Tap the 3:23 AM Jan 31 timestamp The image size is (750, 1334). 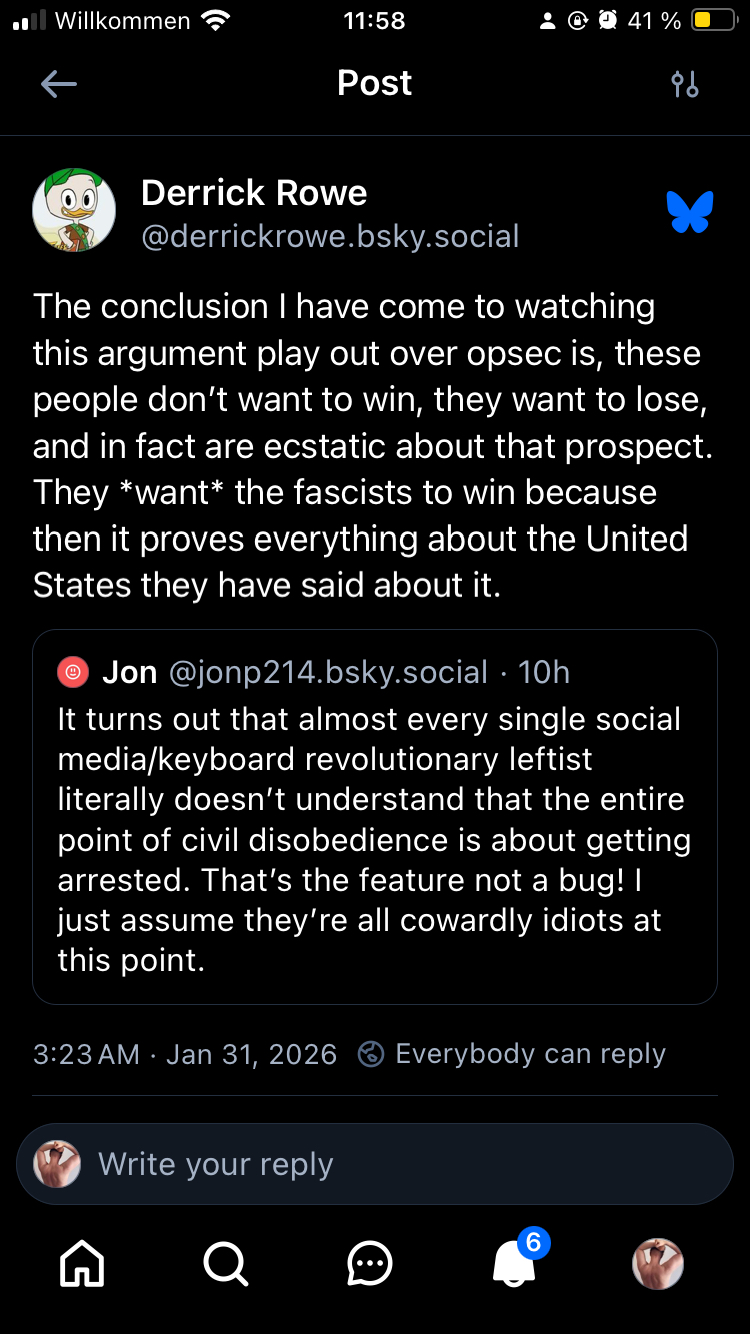[x=185, y=1054]
